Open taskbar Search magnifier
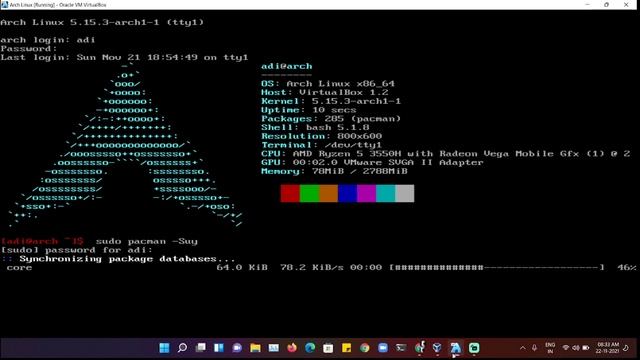This screenshot has width=640, height=360. click(182, 348)
